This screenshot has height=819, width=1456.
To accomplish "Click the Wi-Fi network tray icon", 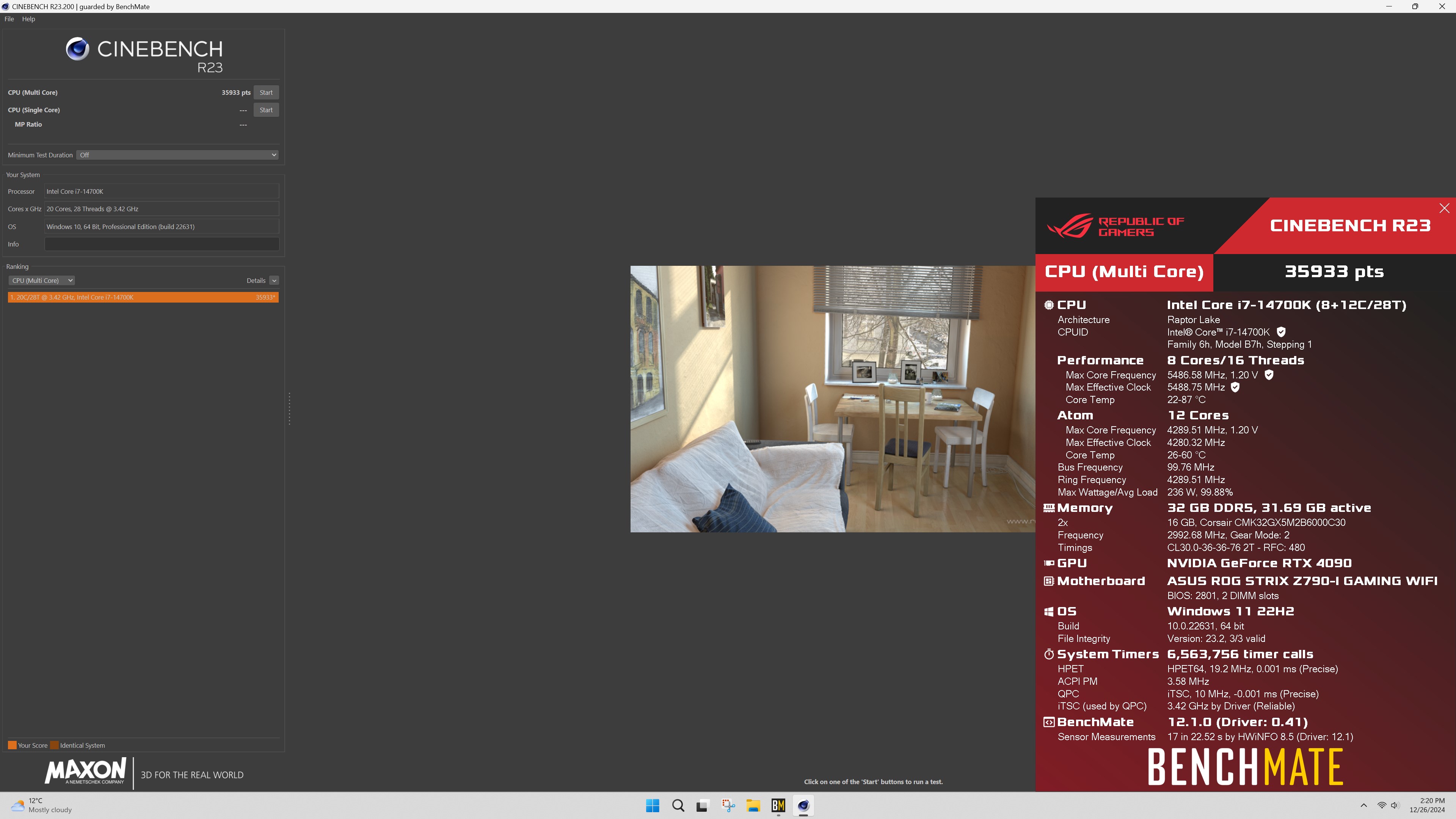I will (x=1381, y=806).
